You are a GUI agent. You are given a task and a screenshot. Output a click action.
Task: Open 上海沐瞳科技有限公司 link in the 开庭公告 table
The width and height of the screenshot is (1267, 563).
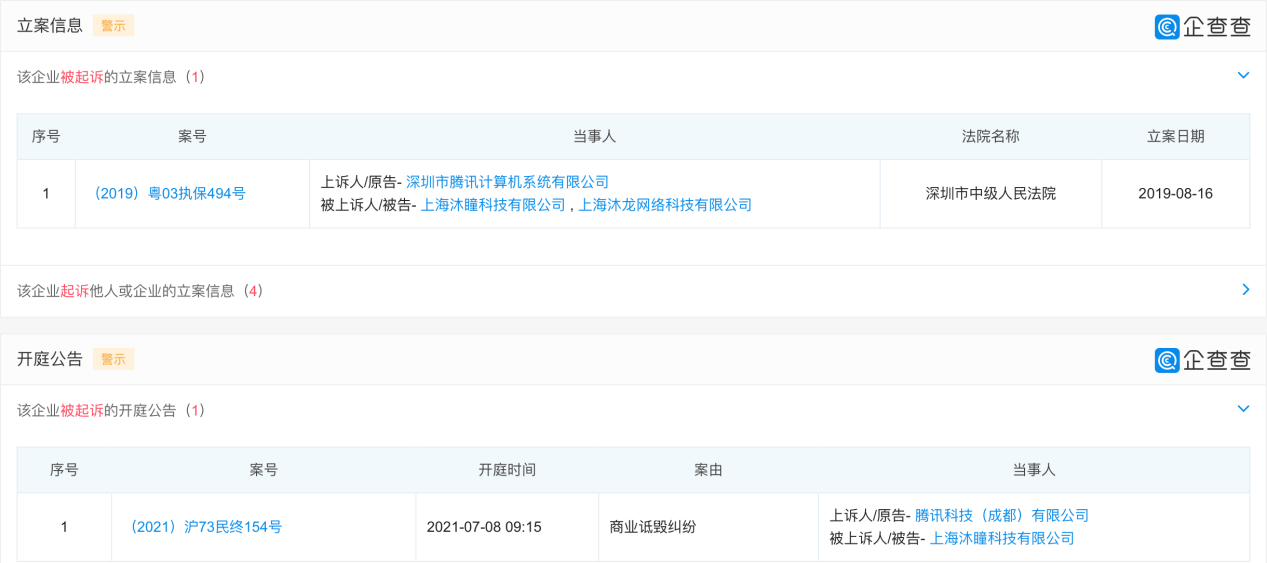pos(1002,539)
